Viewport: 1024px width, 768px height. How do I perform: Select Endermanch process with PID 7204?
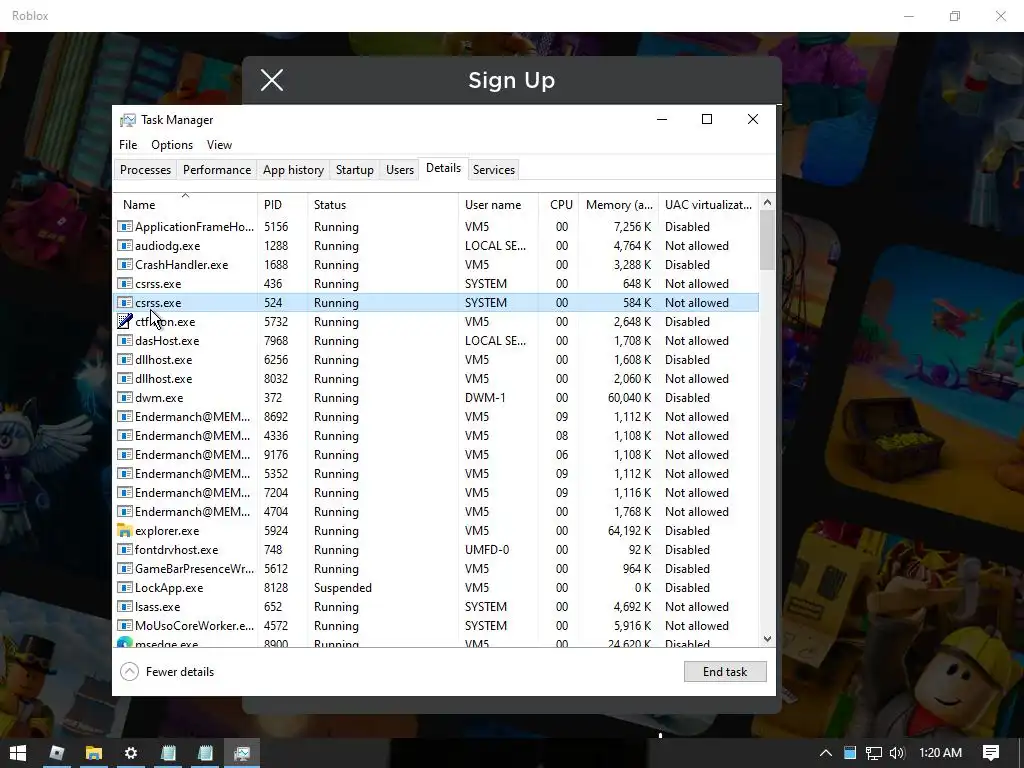(436, 492)
